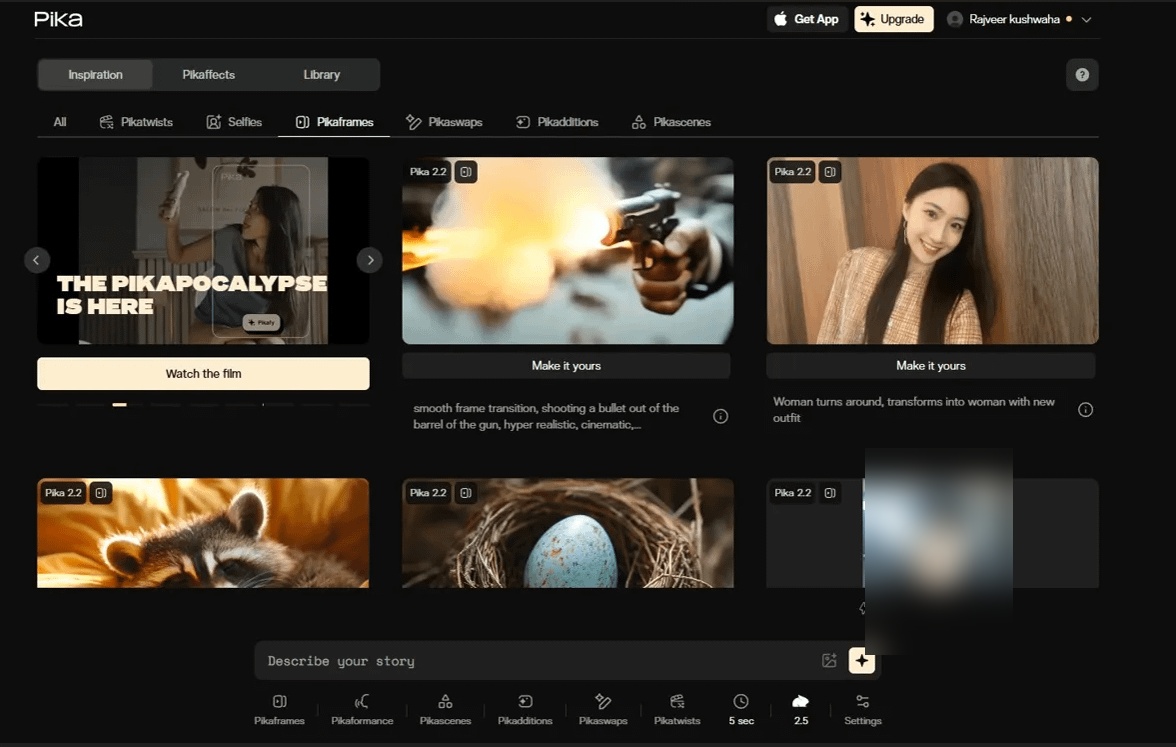Select the Pikaswaps filter tab
Image resolution: width=1176 pixels, height=747 pixels.
(444, 122)
